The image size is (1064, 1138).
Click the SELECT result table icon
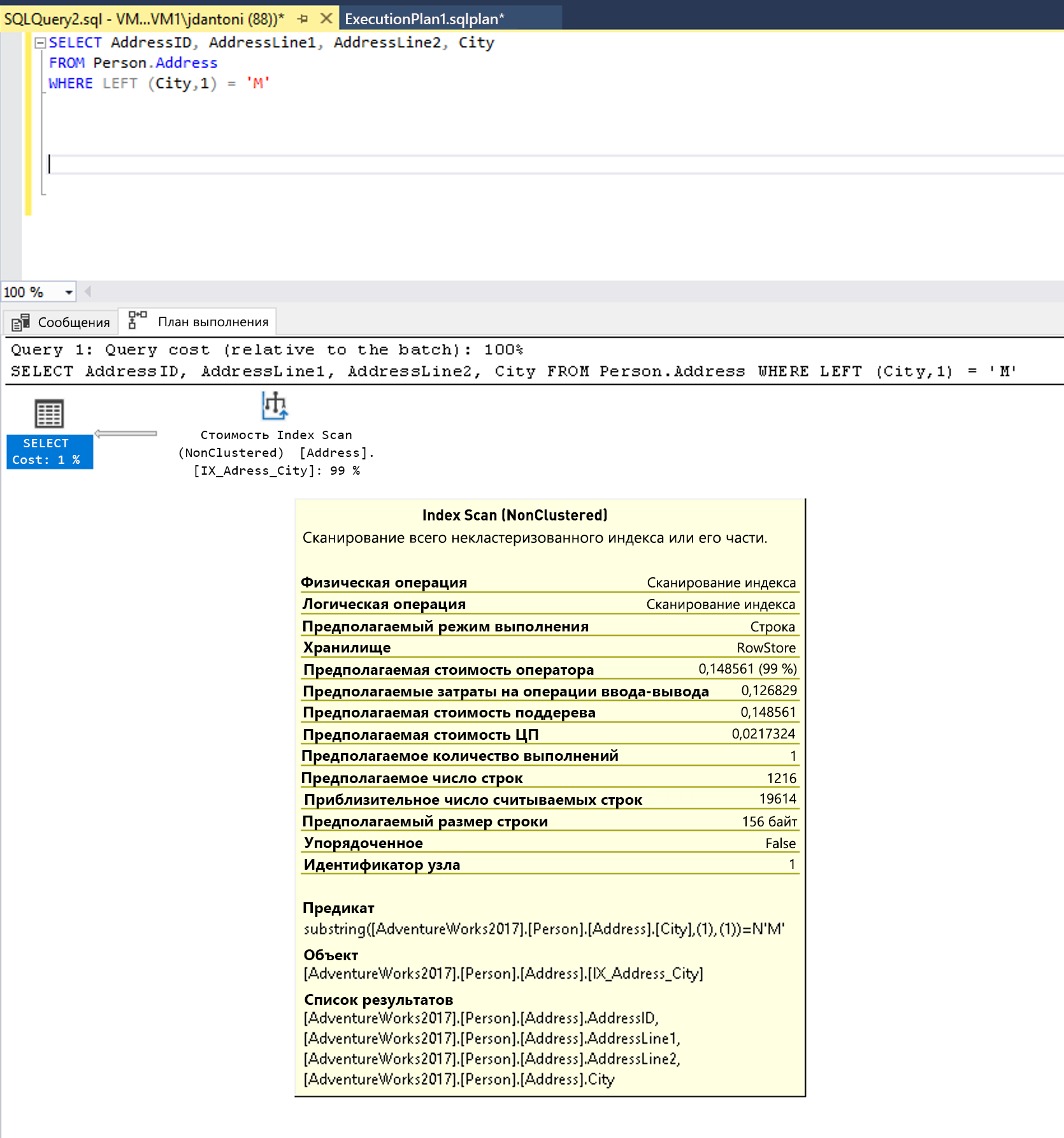[49, 414]
